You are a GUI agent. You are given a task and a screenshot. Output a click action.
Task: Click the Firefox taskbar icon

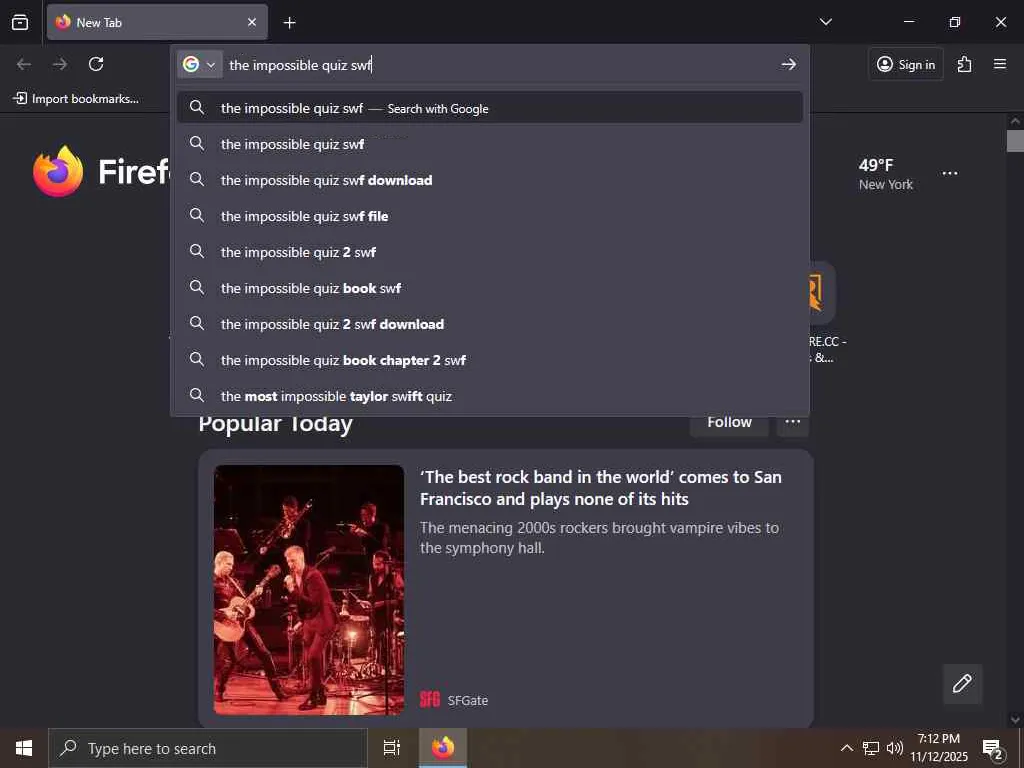[443, 748]
